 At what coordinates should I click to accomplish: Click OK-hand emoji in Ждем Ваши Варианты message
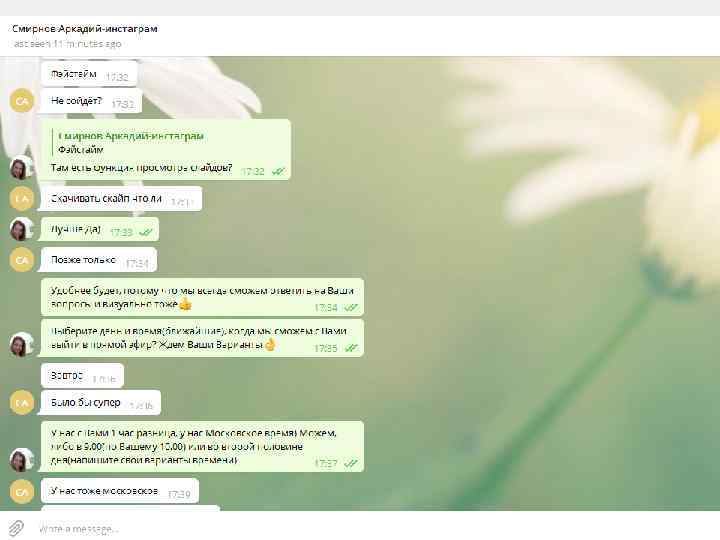(270, 344)
